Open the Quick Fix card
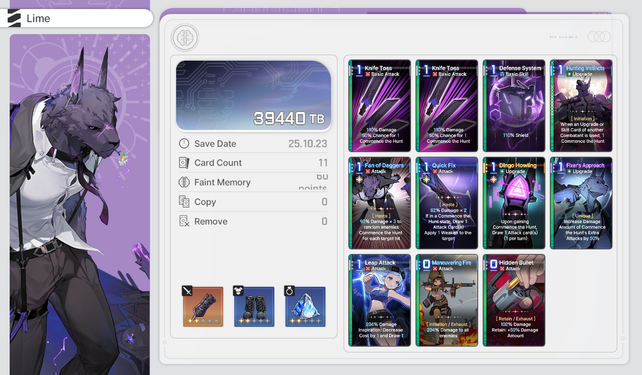642x375 pixels. (447, 203)
